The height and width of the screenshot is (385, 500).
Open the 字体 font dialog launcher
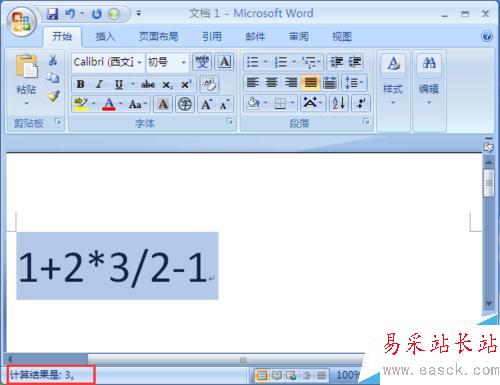point(229,122)
